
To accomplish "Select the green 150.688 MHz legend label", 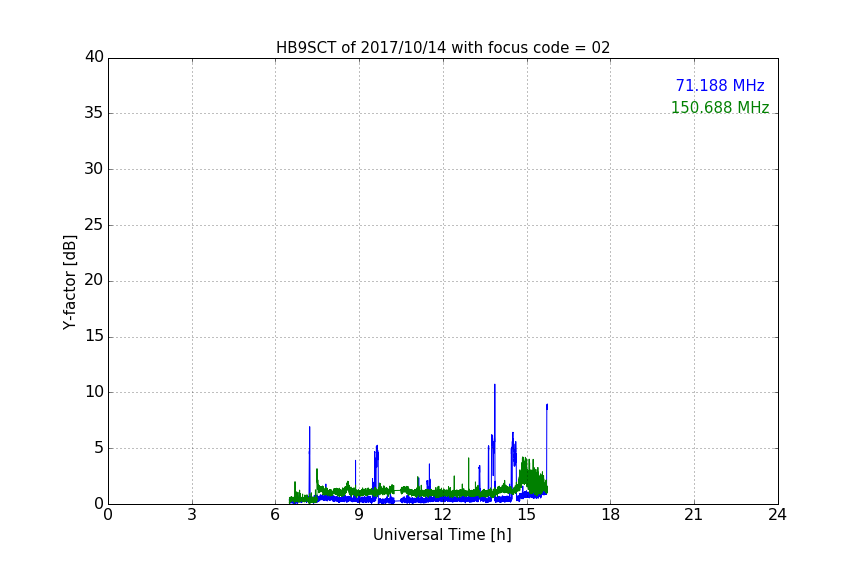I will (719, 108).
